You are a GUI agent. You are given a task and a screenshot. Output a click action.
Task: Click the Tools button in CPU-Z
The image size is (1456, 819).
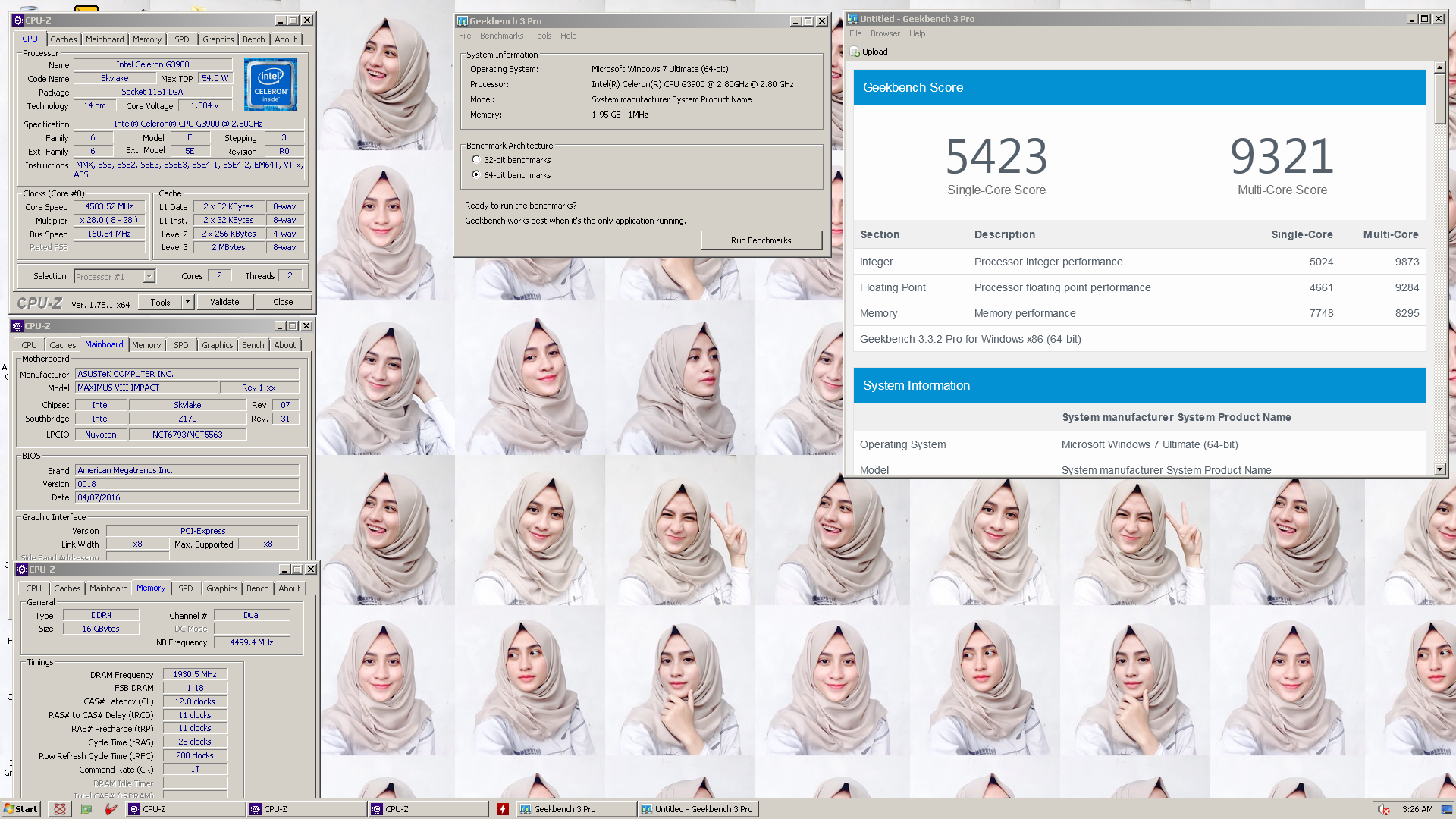pyautogui.click(x=160, y=302)
